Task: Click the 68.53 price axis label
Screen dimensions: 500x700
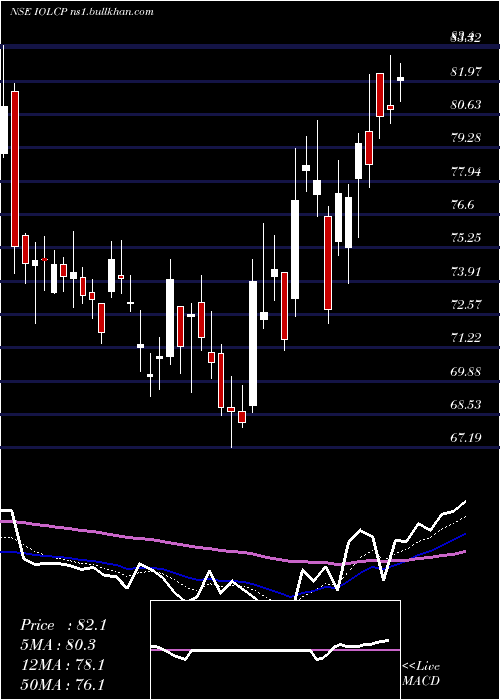Action: tap(466, 404)
